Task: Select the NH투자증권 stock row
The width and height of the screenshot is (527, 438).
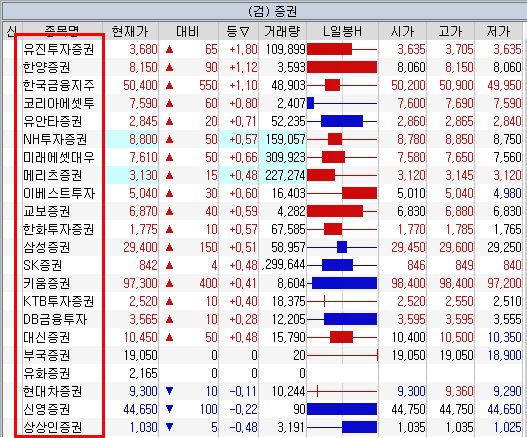Action: point(263,139)
